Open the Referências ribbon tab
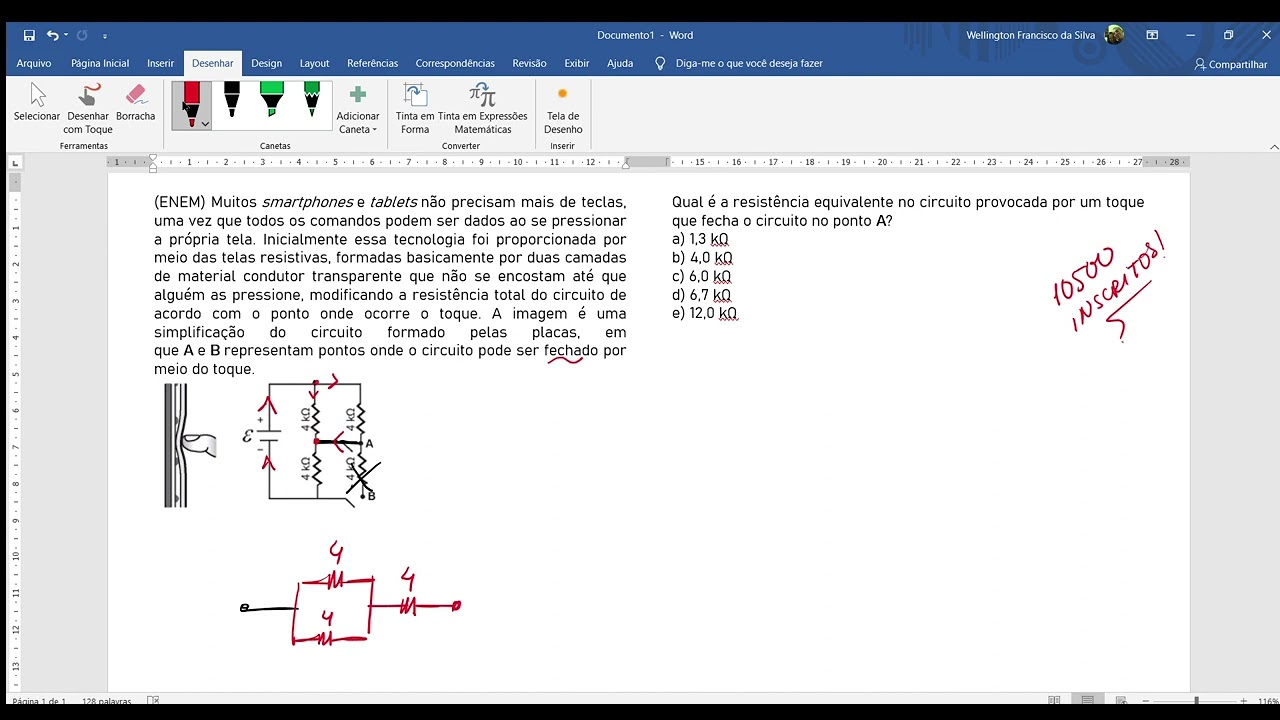1280x720 pixels. pyautogui.click(x=372, y=63)
